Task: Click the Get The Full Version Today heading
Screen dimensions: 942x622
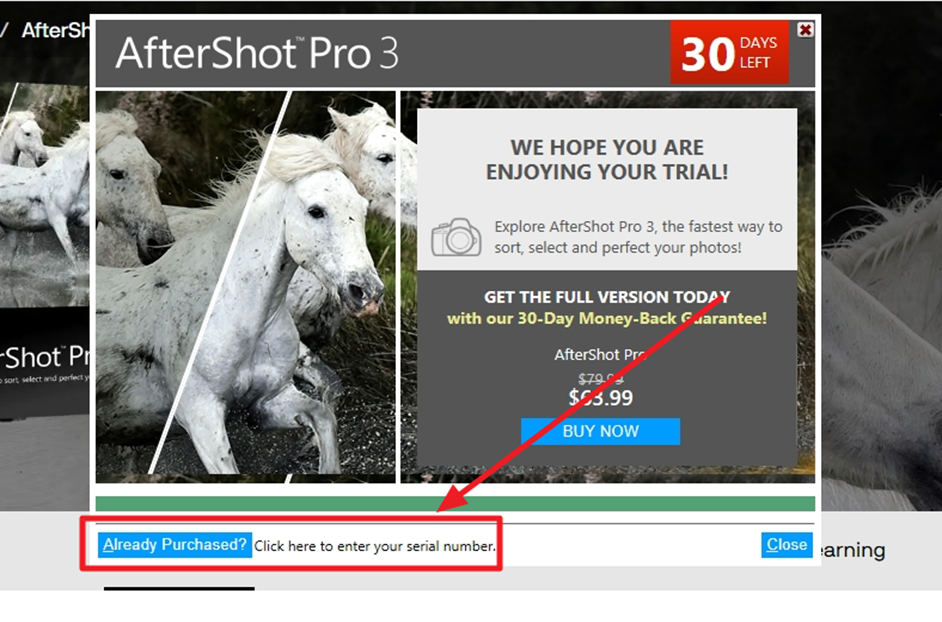Action: 607,297
